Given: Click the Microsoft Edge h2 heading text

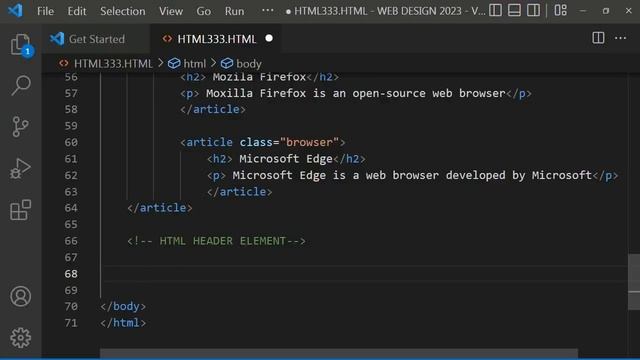Looking at the screenshot, I should [x=286, y=159].
